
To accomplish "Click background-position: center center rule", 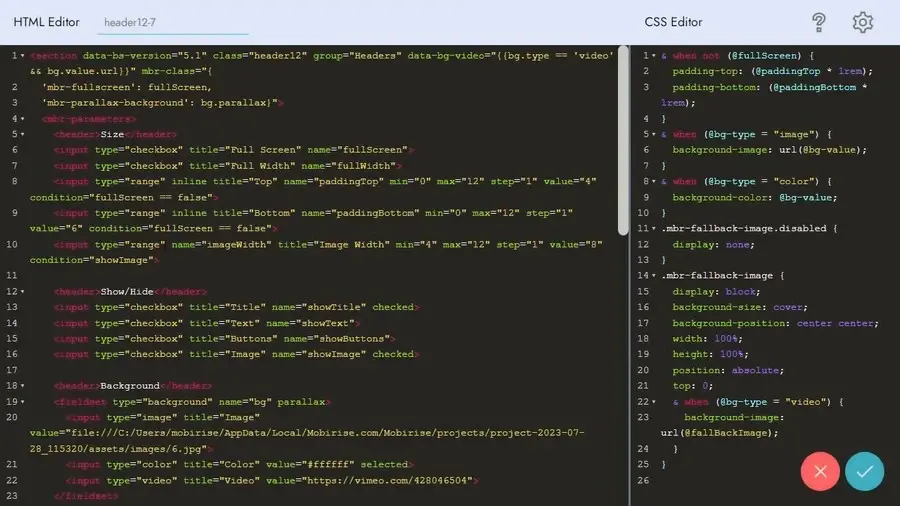I will (775, 323).
